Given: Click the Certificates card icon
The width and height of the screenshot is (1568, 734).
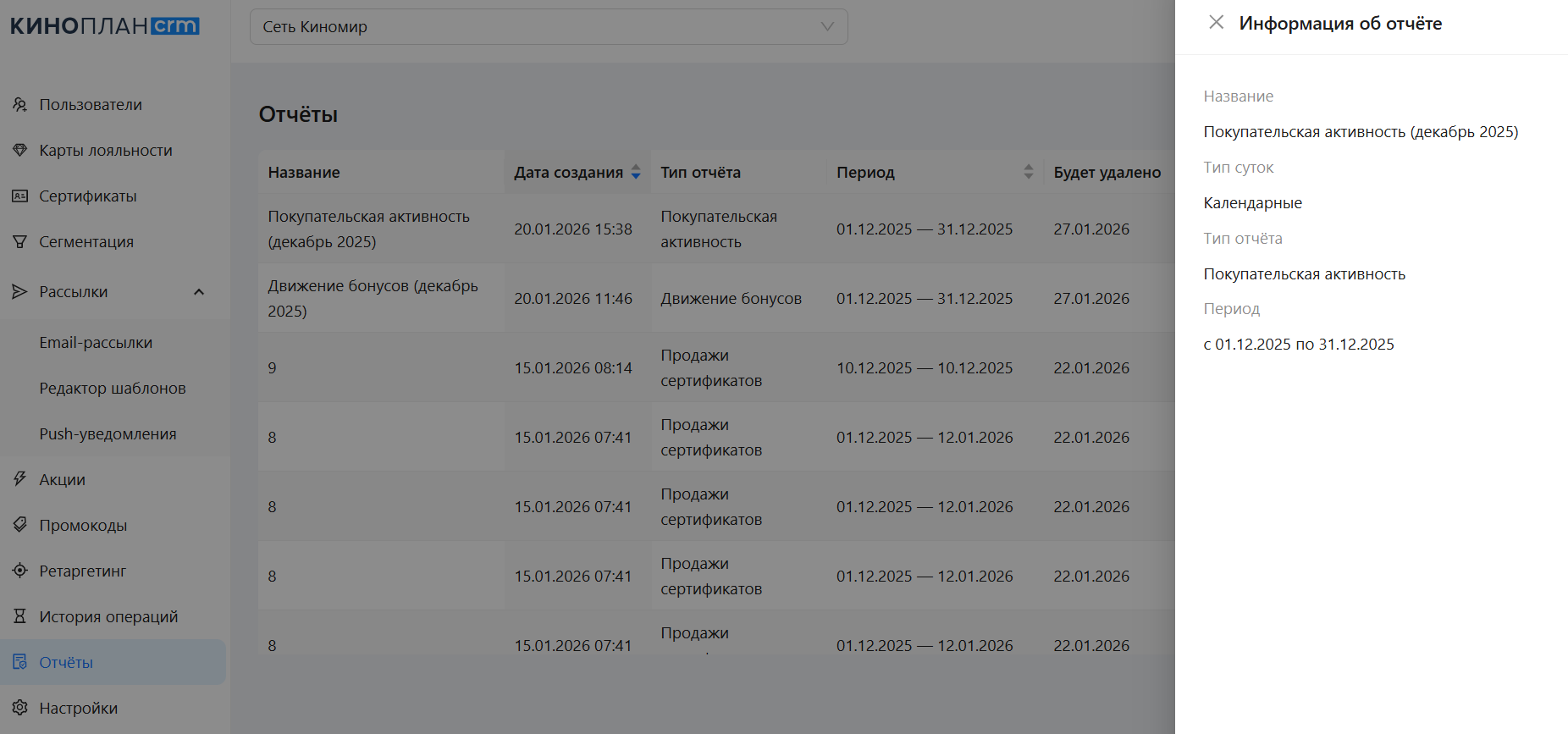Looking at the screenshot, I should pos(19,196).
